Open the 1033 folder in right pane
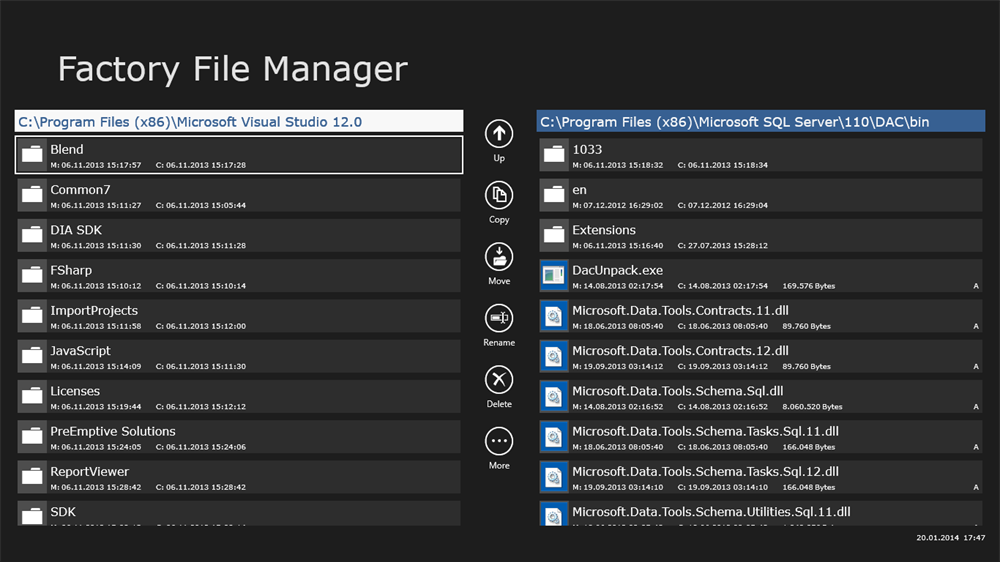This screenshot has height=562, width=1000. point(761,155)
